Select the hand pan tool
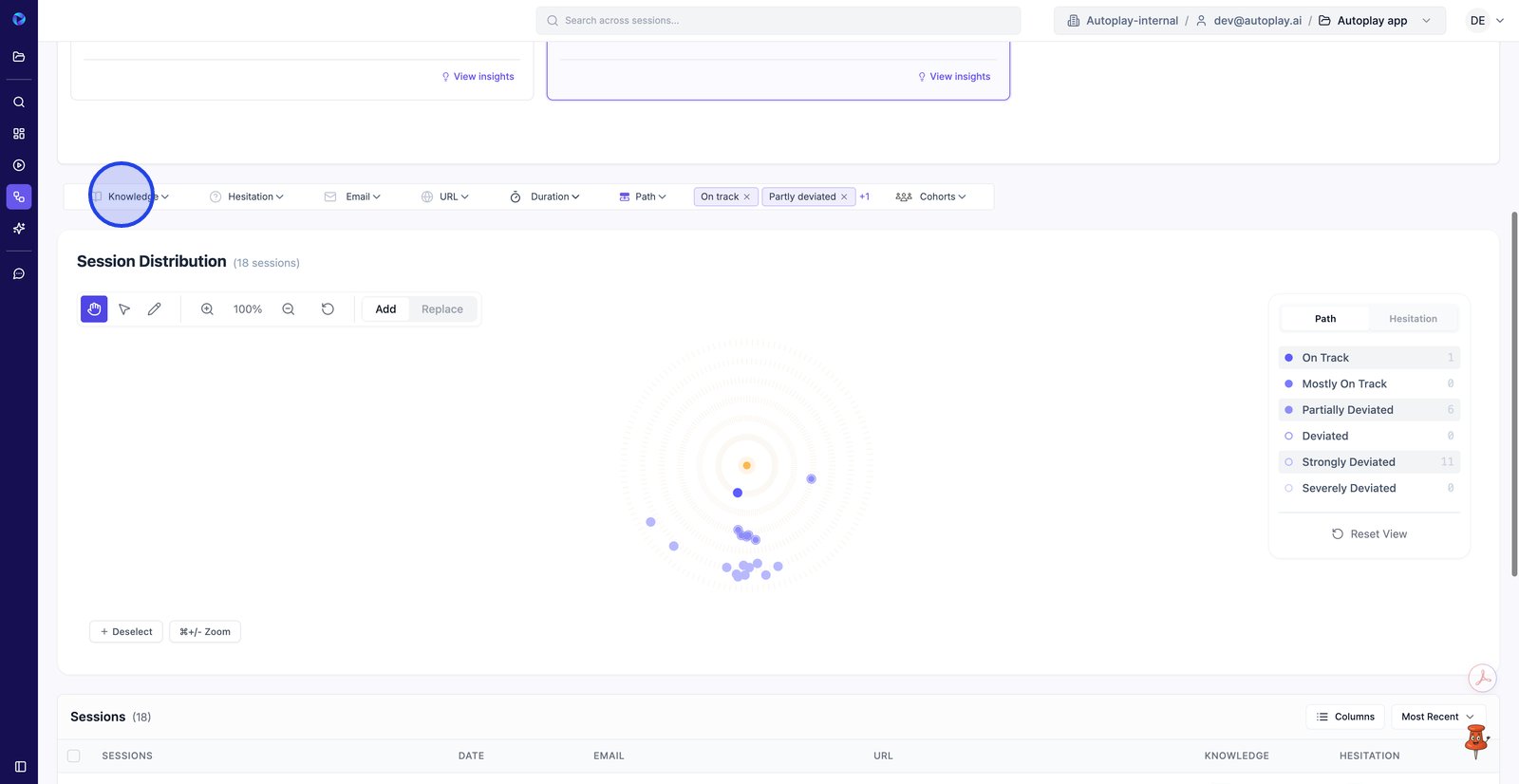1519x784 pixels. click(94, 309)
